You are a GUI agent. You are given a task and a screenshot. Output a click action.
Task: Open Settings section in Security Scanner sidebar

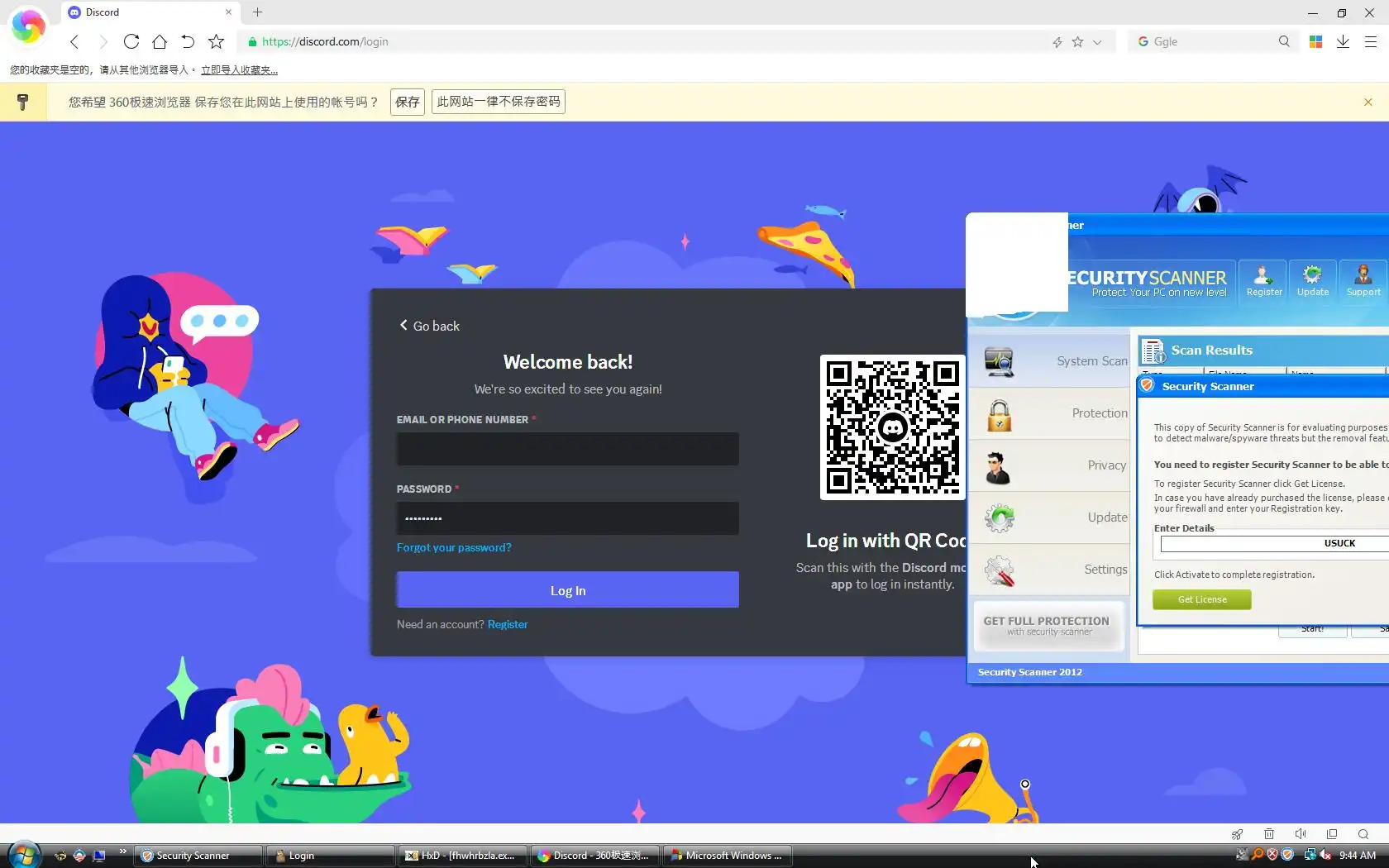[1050, 570]
